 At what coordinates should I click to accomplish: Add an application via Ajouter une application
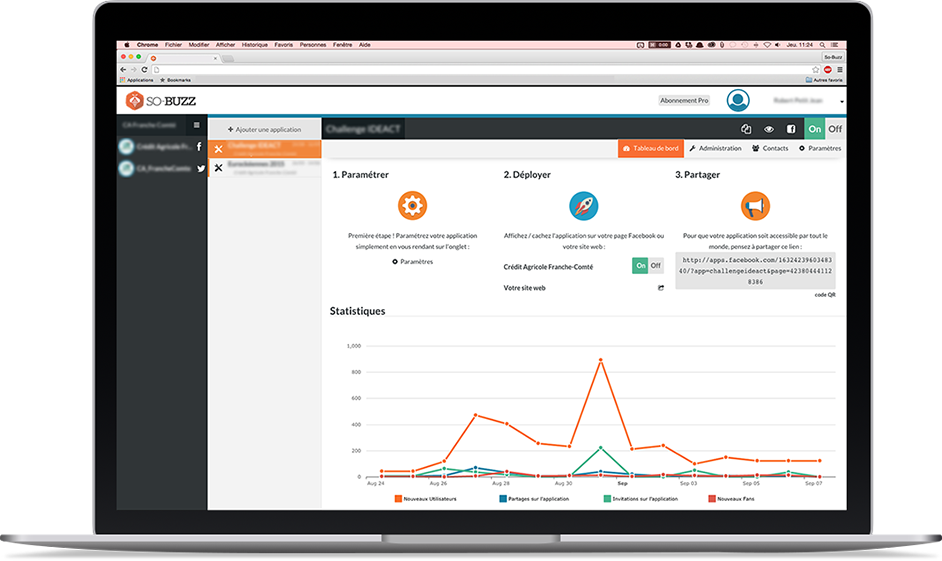[264, 129]
